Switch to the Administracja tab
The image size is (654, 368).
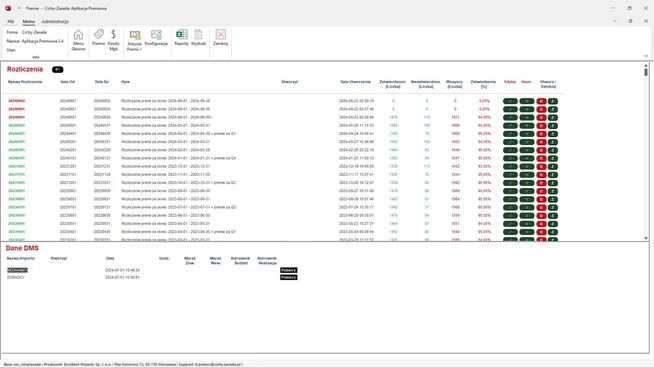(55, 21)
